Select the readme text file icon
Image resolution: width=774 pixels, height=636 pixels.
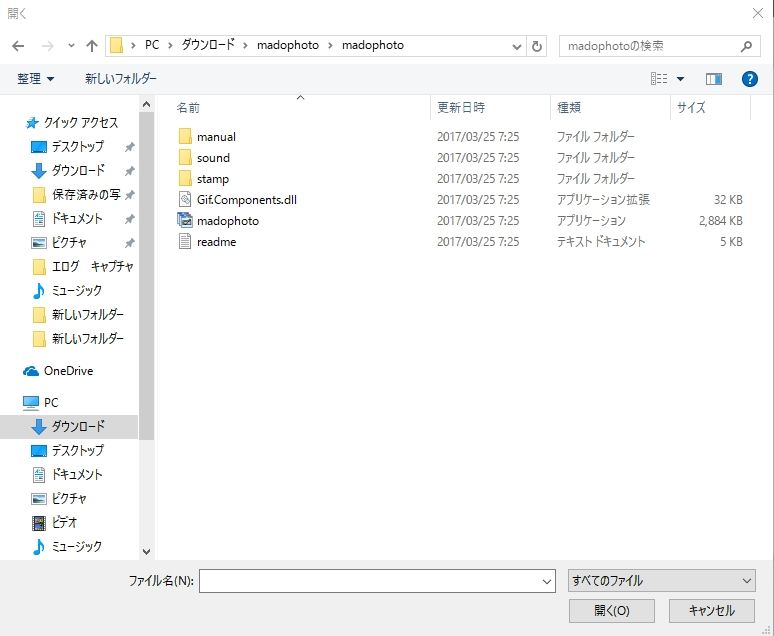185,241
